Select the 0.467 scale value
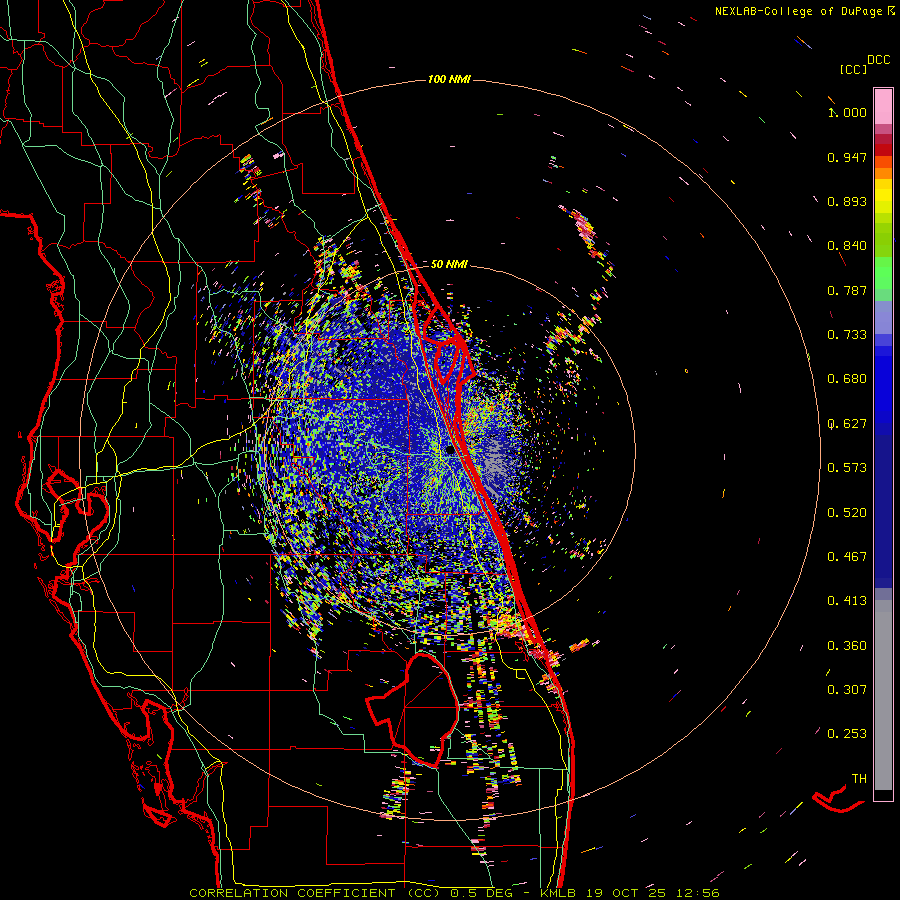Viewport: 900px width, 900px height. click(x=847, y=557)
